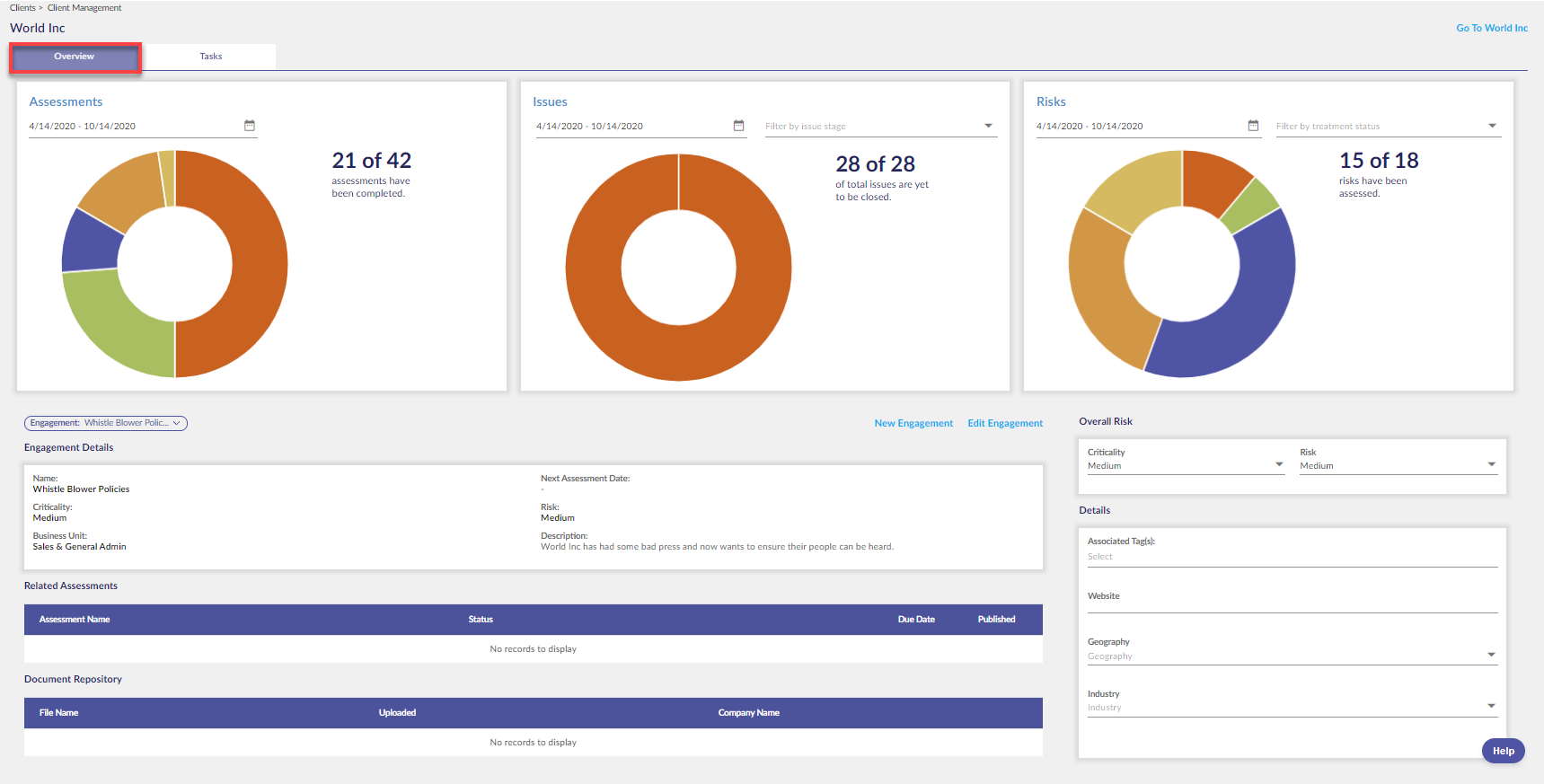The image size is (1544, 784).
Task: Follow the Go To World Inc link
Action: coord(1492,28)
